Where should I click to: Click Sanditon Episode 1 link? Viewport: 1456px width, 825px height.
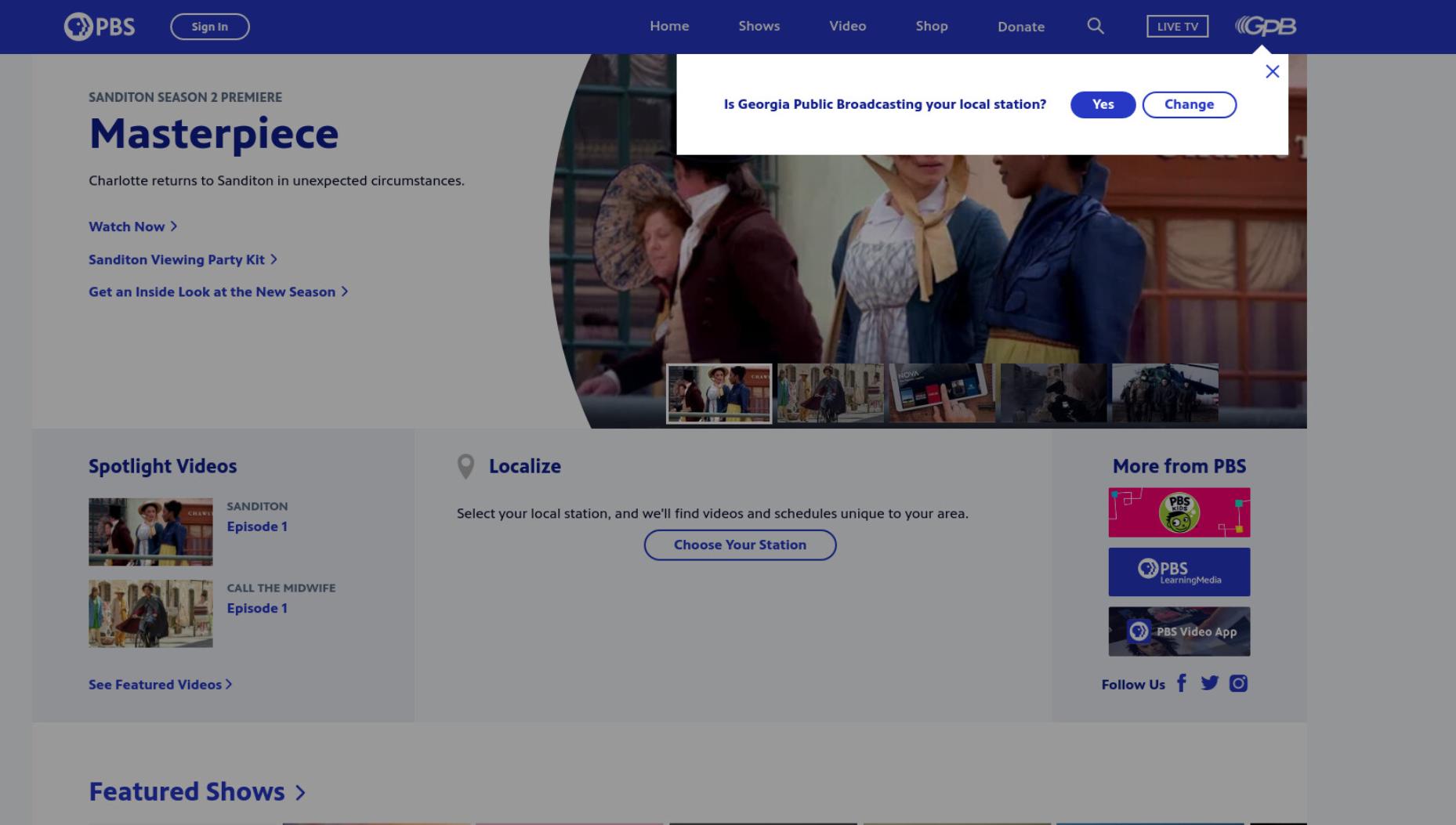pyautogui.click(x=257, y=526)
